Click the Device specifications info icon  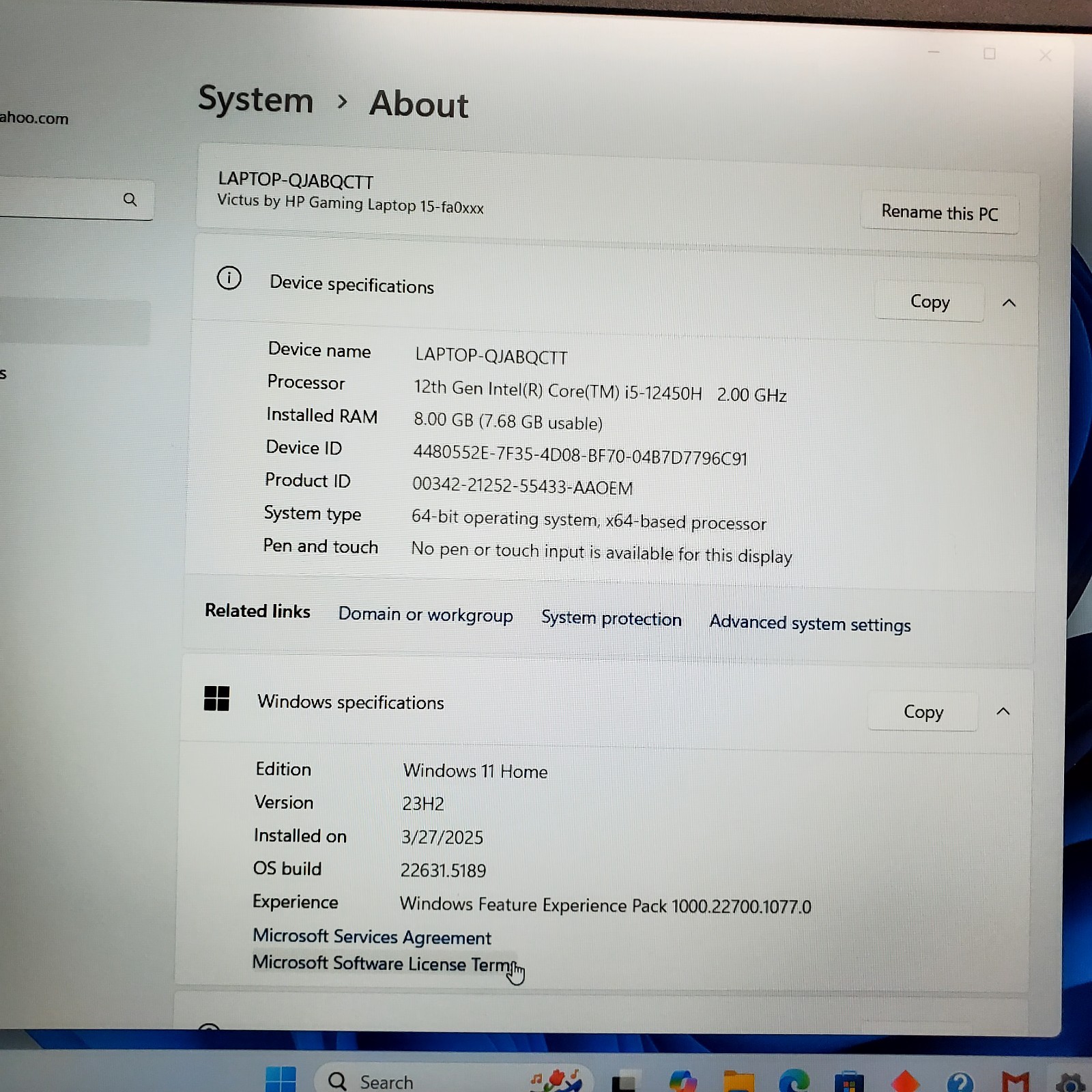pos(229,278)
